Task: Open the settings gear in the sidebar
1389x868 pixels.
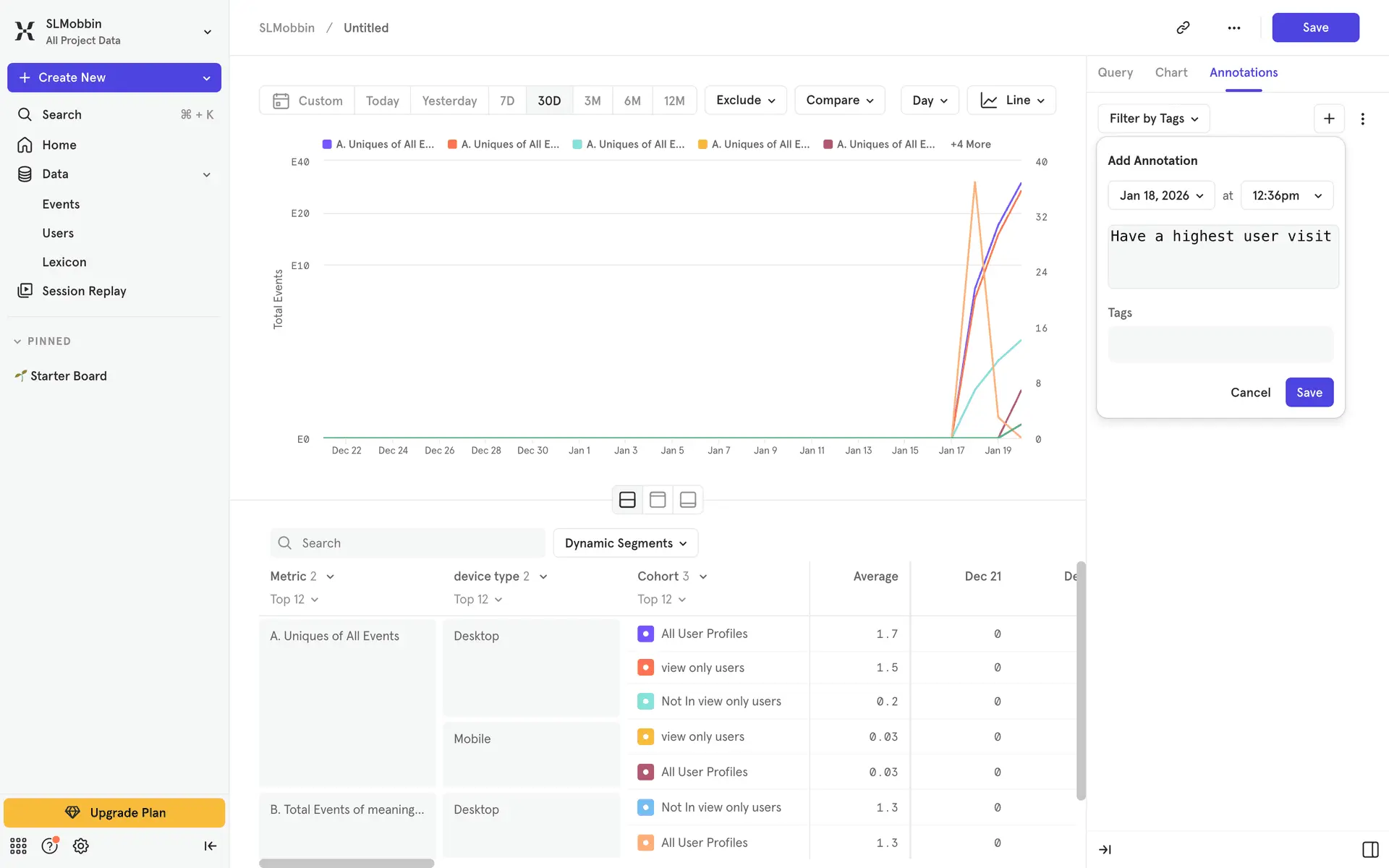Action: click(81, 846)
